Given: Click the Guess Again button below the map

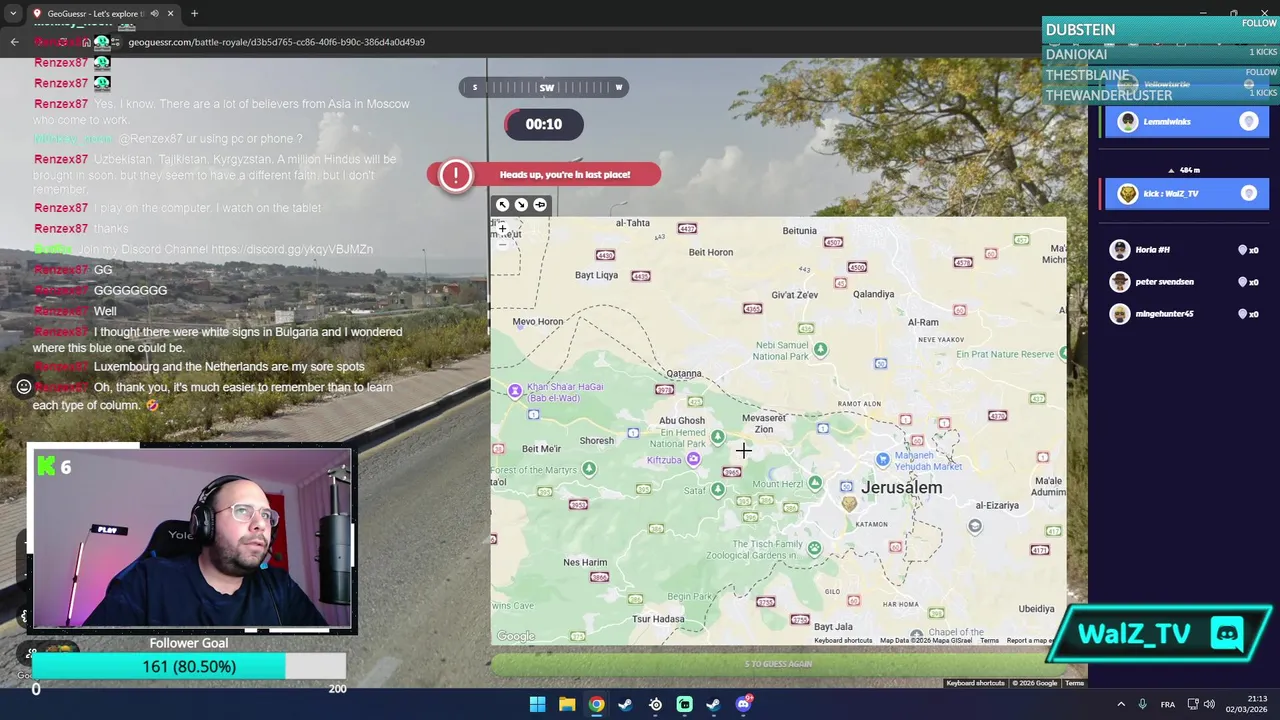Looking at the screenshot, I should point(778,664).
